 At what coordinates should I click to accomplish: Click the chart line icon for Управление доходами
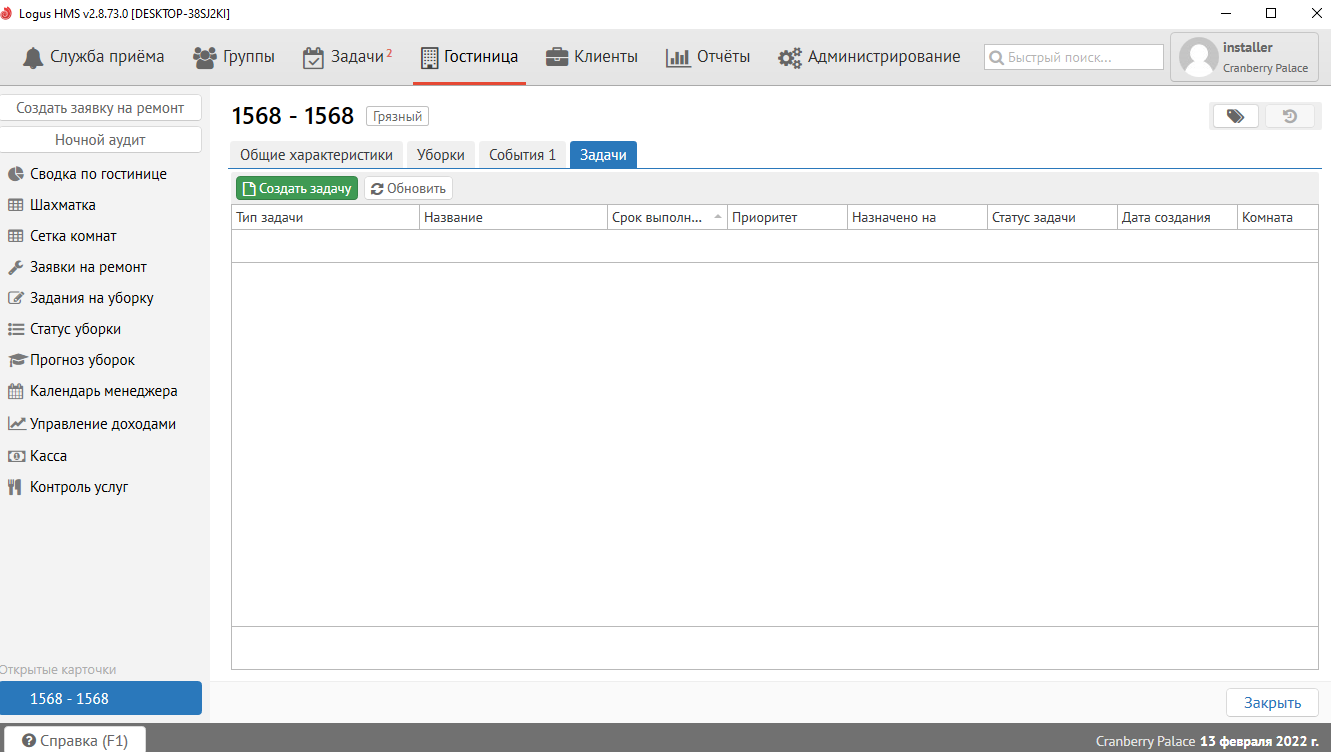click(x=16, y=424)
